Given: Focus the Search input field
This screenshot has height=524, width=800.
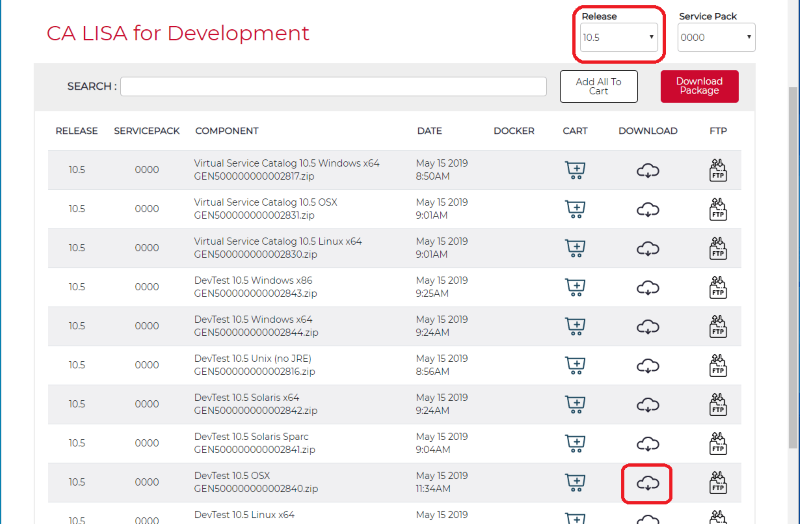Looking at the screenshot, I should 333,87.
